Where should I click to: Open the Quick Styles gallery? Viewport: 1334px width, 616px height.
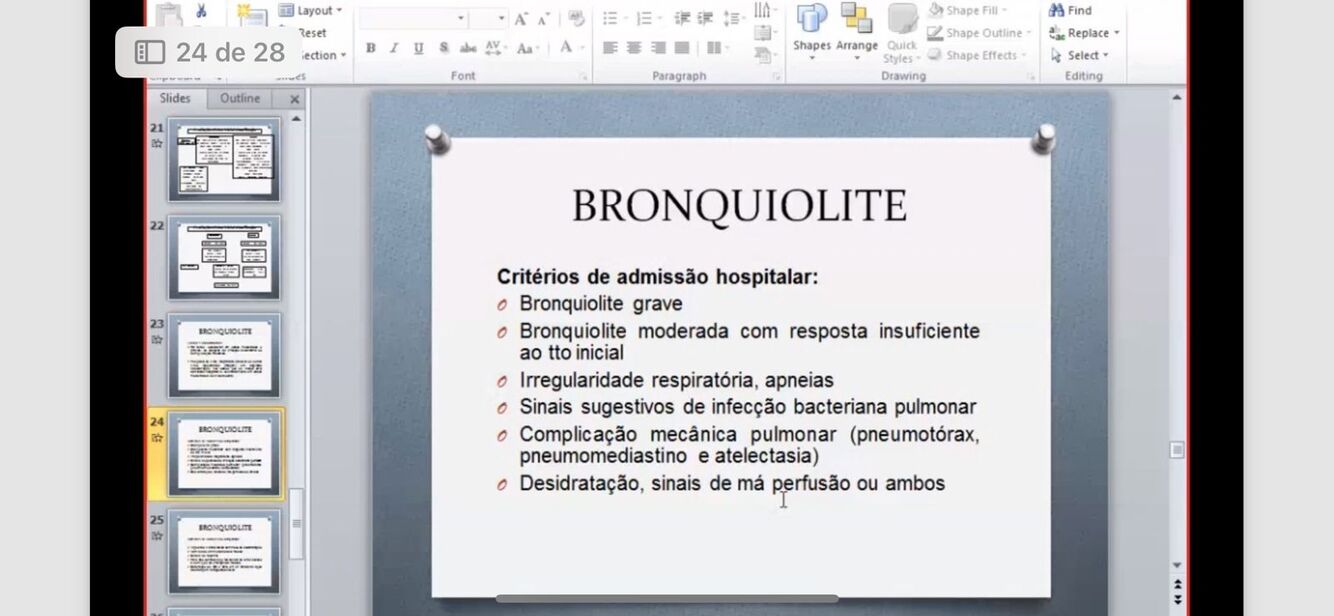point(902,34)
